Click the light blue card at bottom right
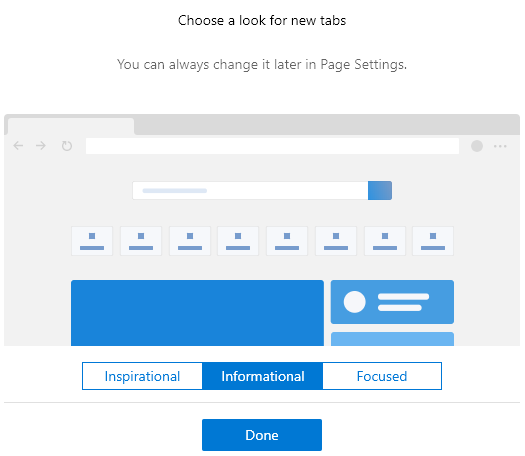 point(392,339)
